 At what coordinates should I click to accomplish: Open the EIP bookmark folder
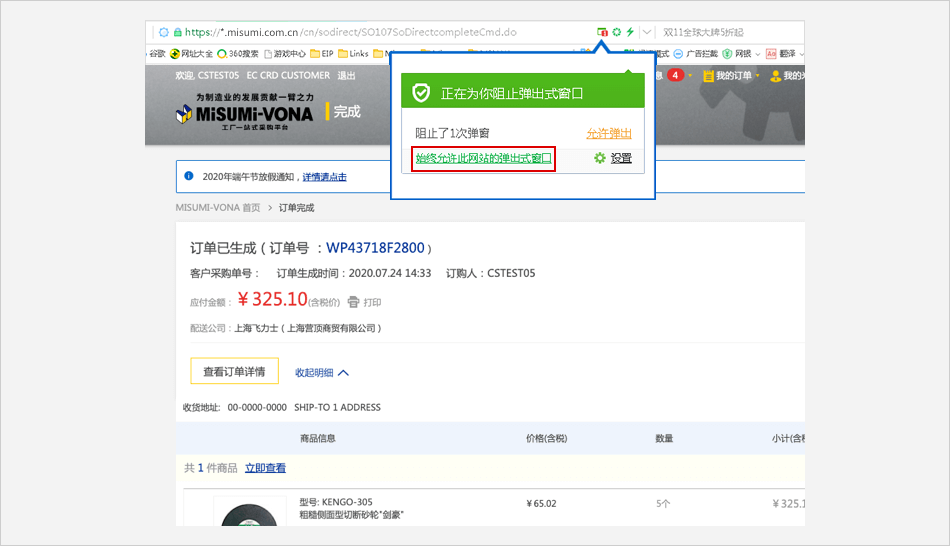[x=321, y=54]
